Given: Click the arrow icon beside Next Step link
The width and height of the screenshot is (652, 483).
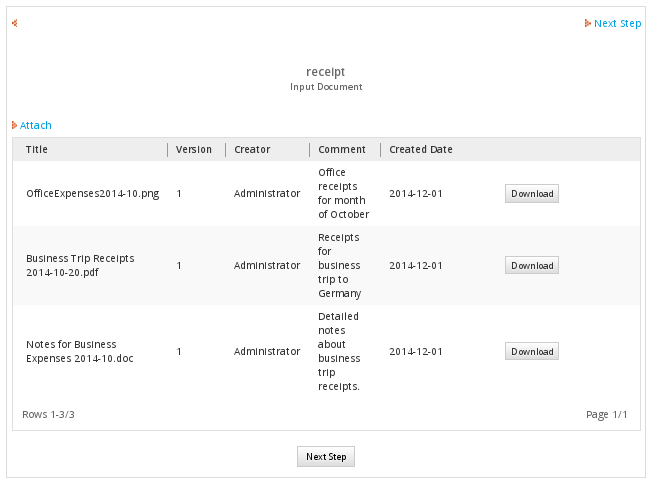Looking at the screenshot, I should [588, 23].
